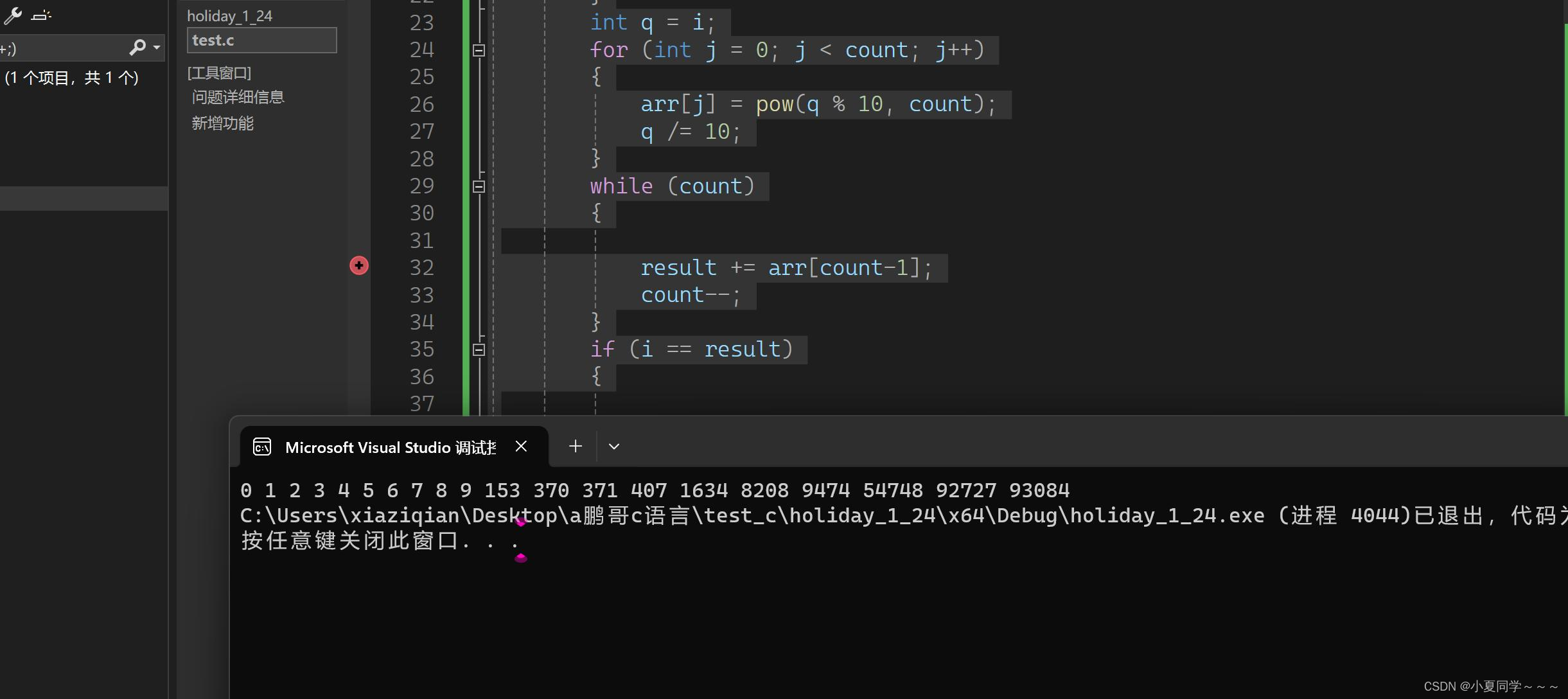Click the build notification icon beside the wrench
The image size is (1568, 699).
tap(41, 15)
